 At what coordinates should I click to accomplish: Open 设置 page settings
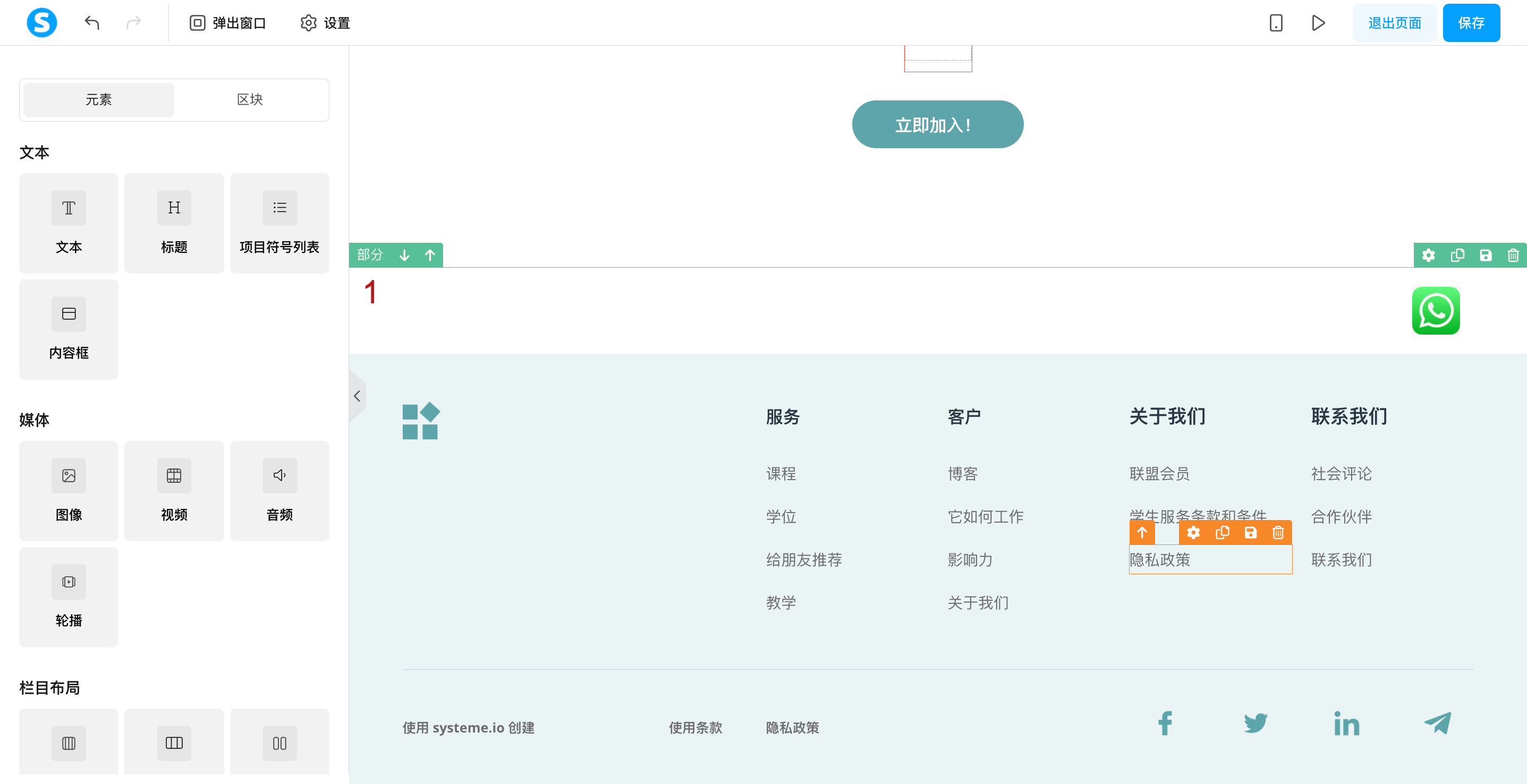point(325,22)
